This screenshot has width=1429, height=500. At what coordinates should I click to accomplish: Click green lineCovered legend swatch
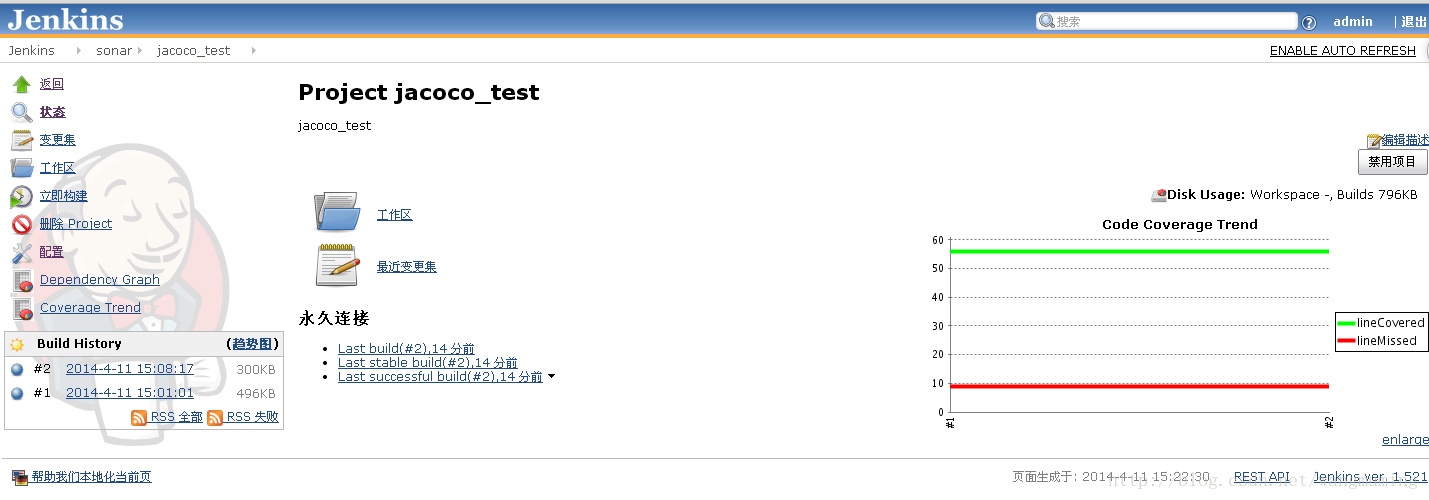click(x=1346, y=323)
